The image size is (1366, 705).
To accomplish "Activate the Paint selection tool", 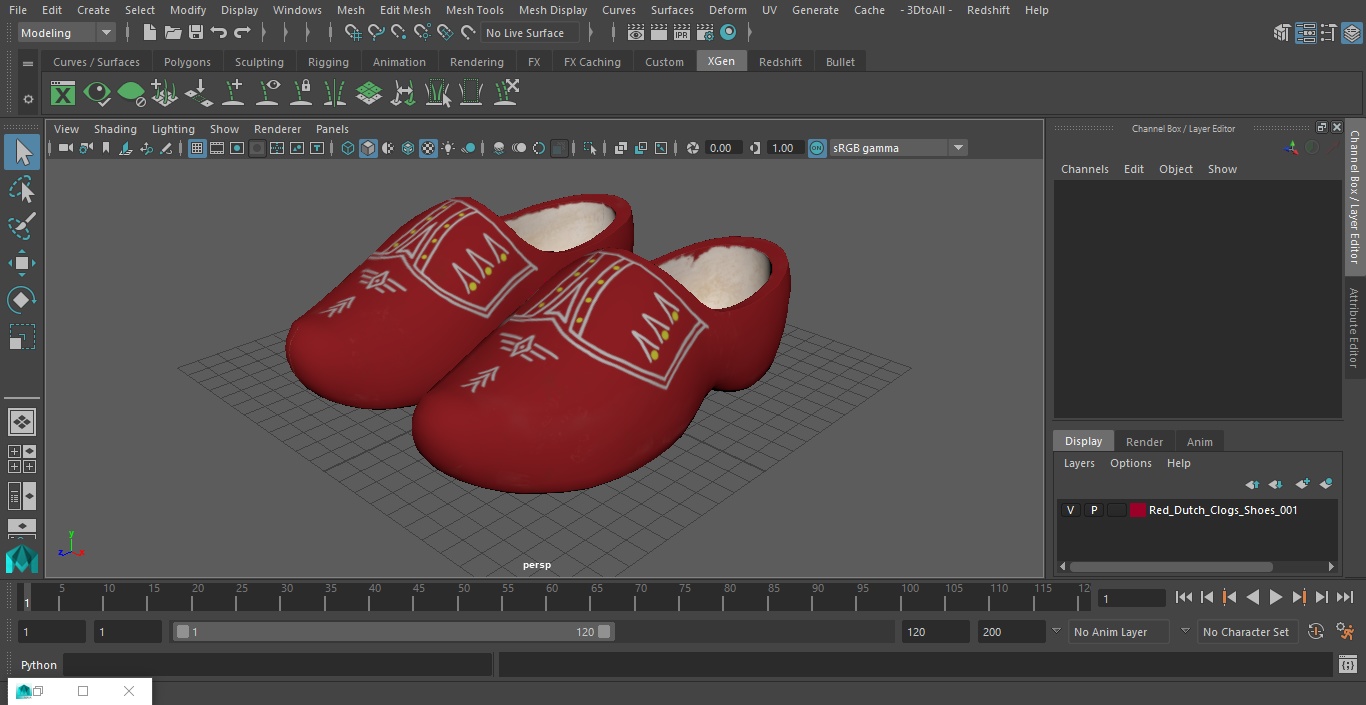I will (x=22, y=226).
